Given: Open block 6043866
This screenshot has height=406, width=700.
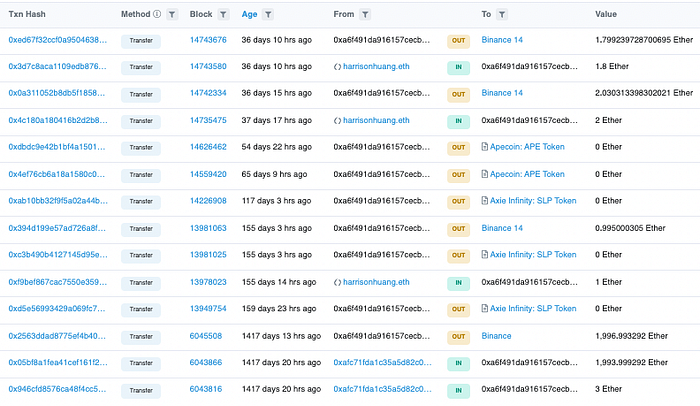Looking at the screenshot, I should pyautogui.click(x=206, y=362).
